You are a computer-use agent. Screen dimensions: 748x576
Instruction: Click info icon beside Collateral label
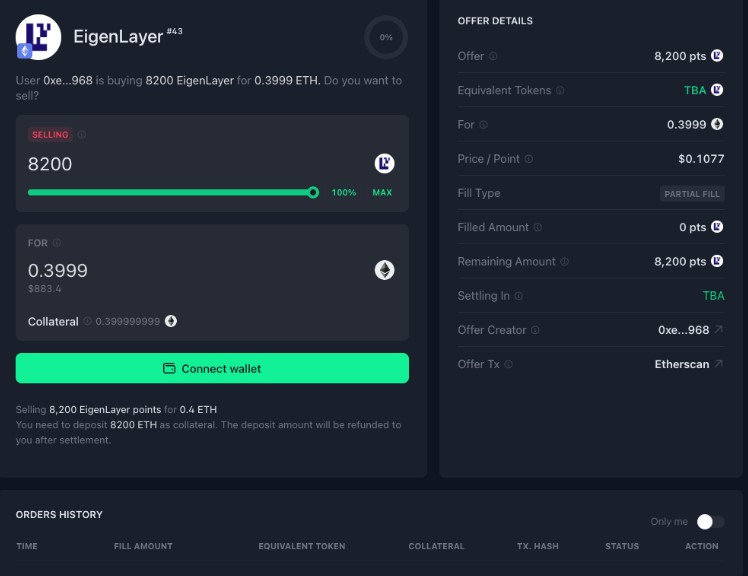(88, 322)
